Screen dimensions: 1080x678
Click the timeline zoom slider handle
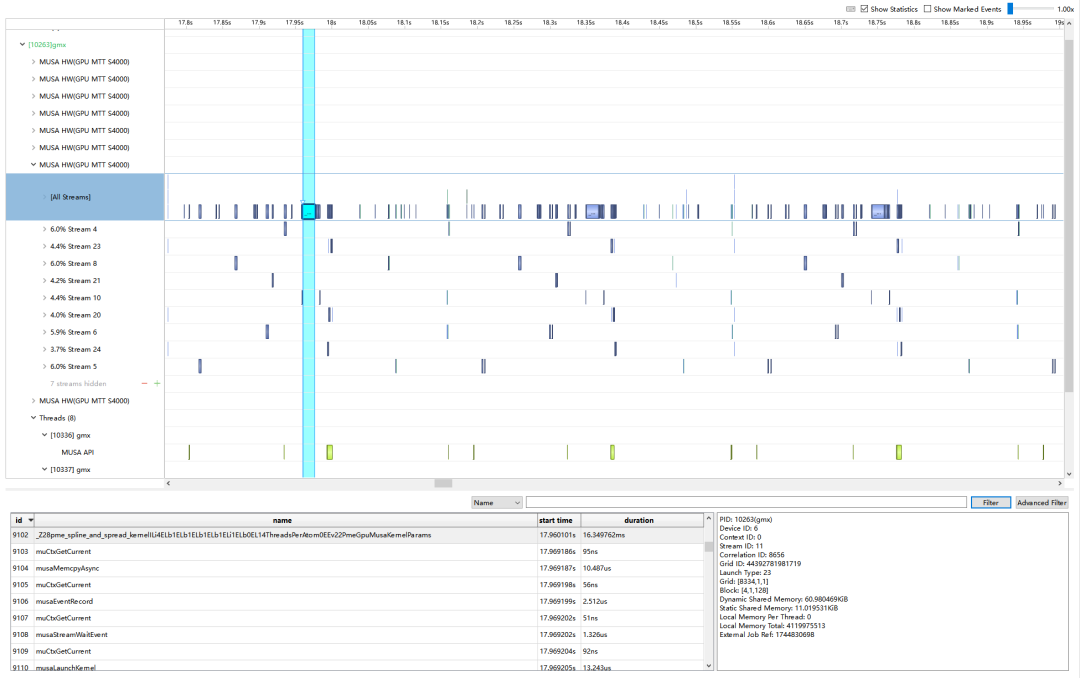click(x=1010, y=9)
